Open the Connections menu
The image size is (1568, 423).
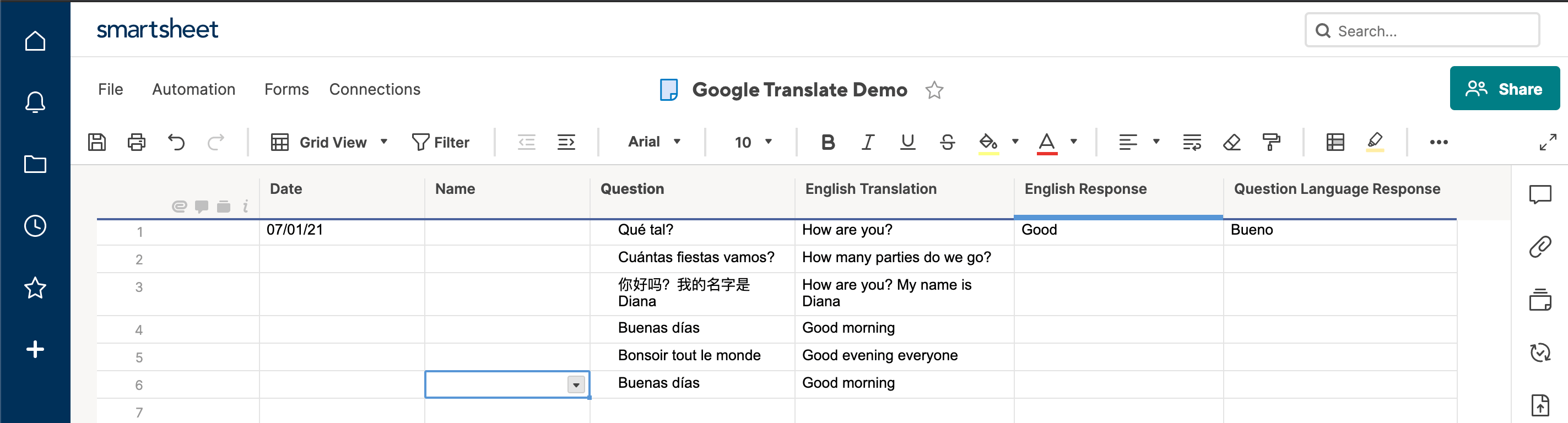pyautogui.click(x=374, y=89)
